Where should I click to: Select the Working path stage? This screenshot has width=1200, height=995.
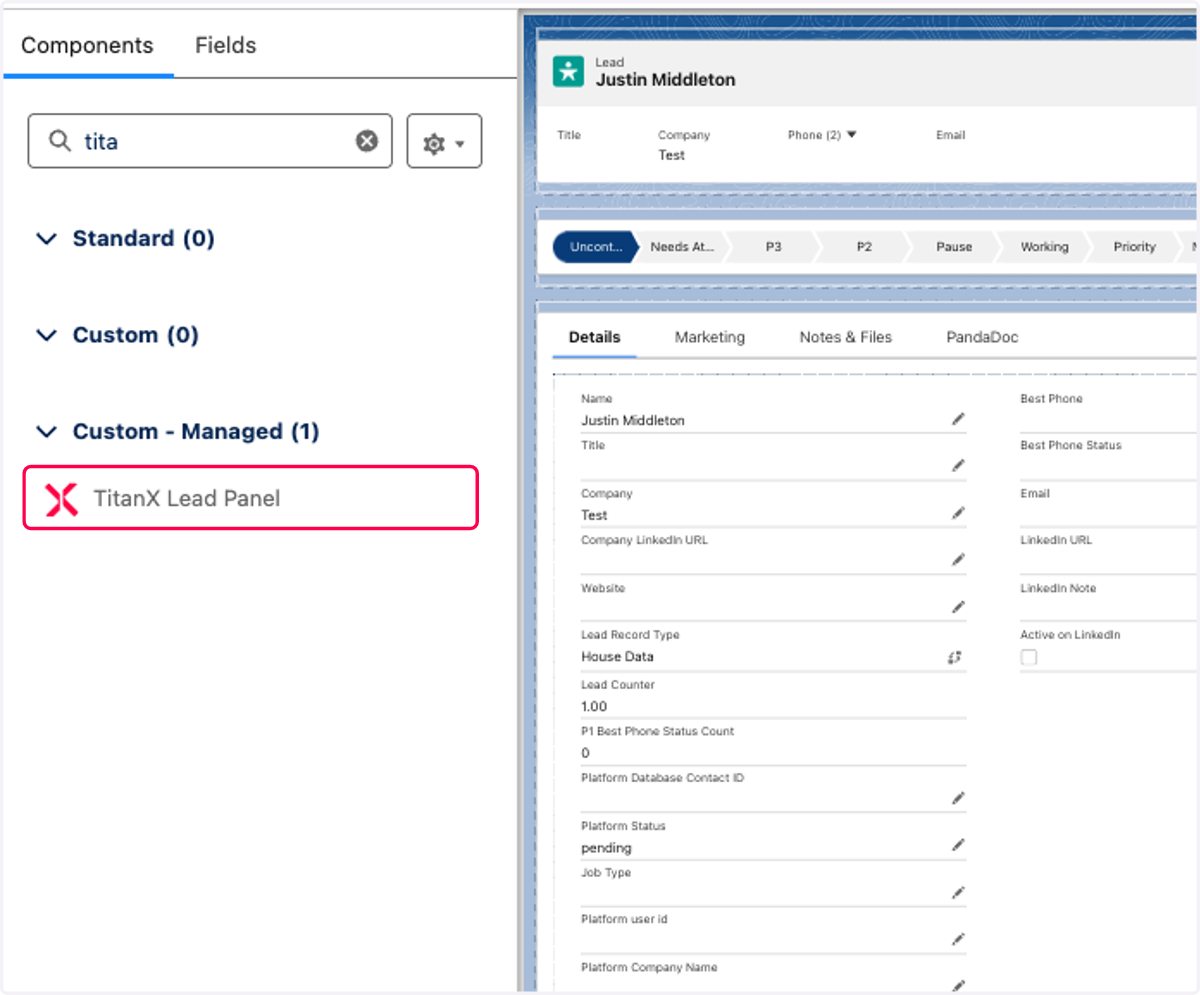point(1044,246)
